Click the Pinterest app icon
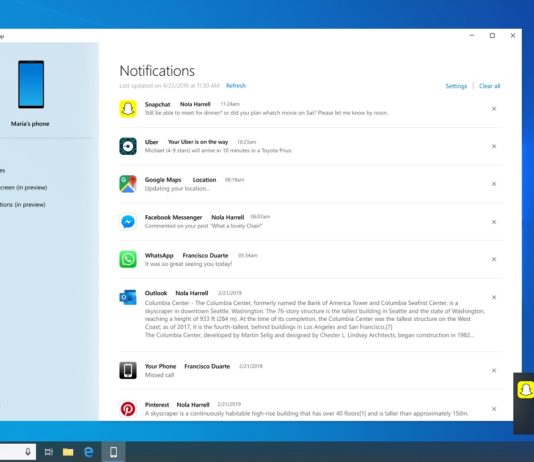534x462 pixels. [128, 409]
